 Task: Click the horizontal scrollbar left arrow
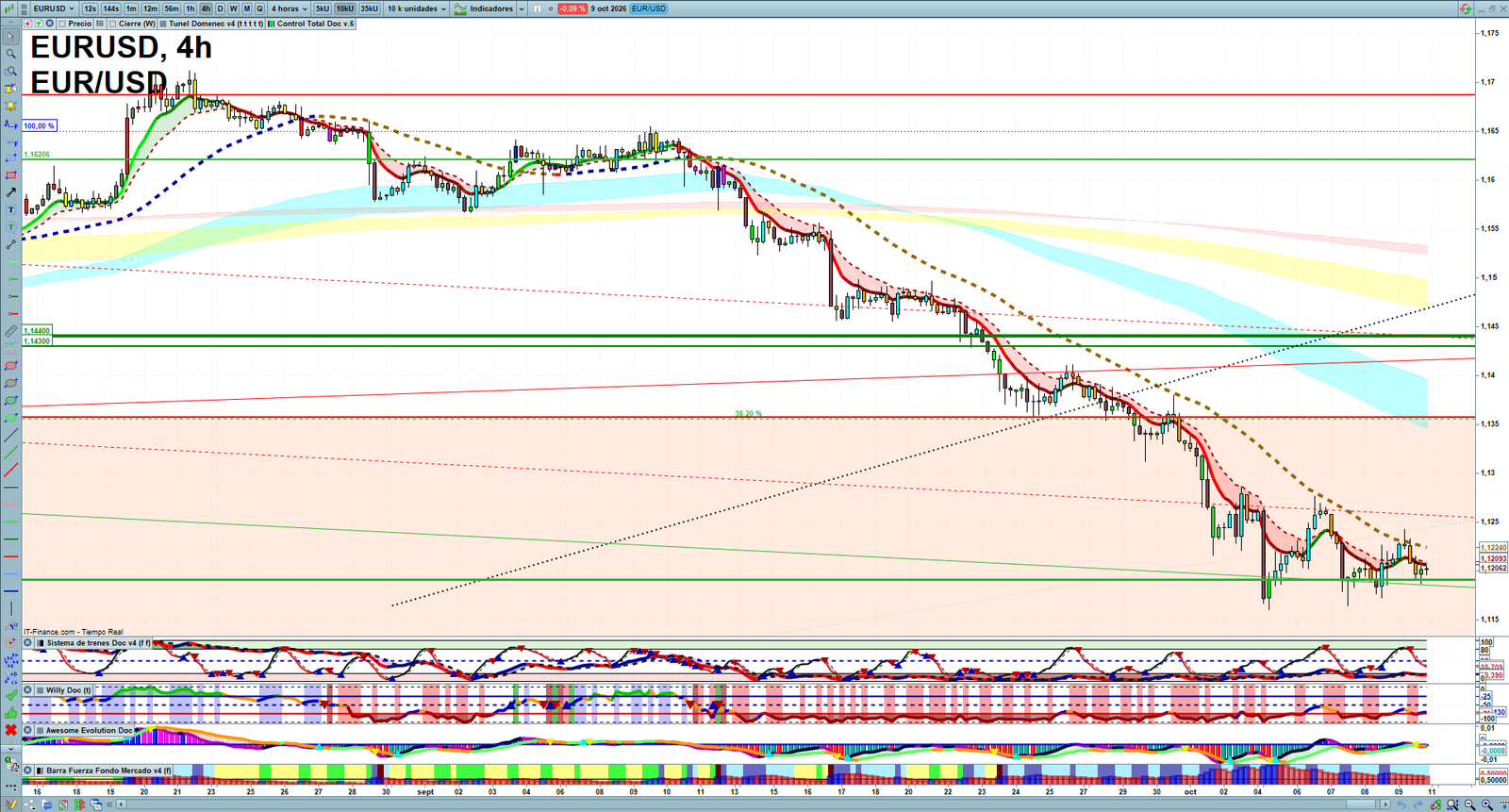pyautogui.click(x=122, y=804)
